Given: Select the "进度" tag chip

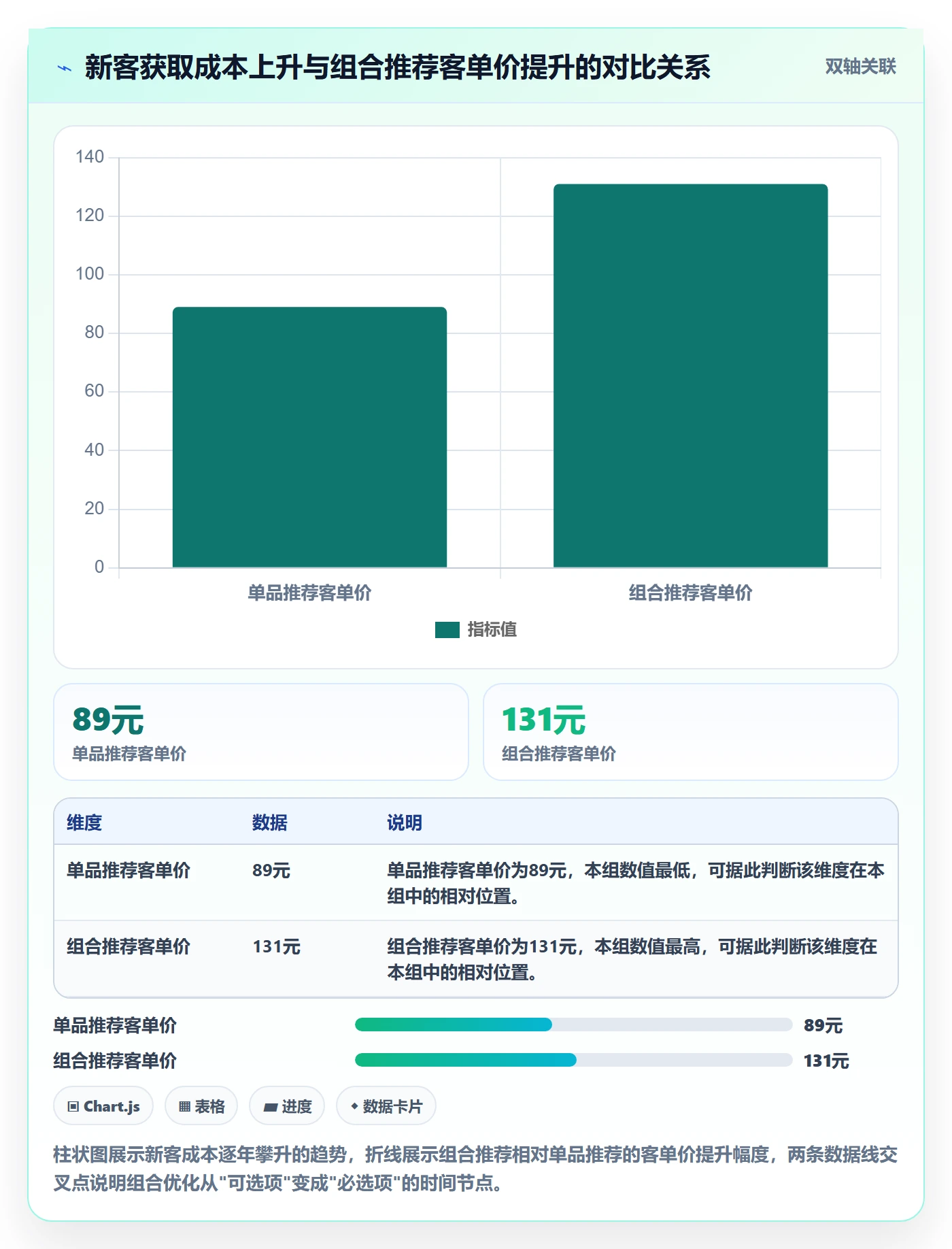Looking at the screenshot, I should tap(287, 1106).
